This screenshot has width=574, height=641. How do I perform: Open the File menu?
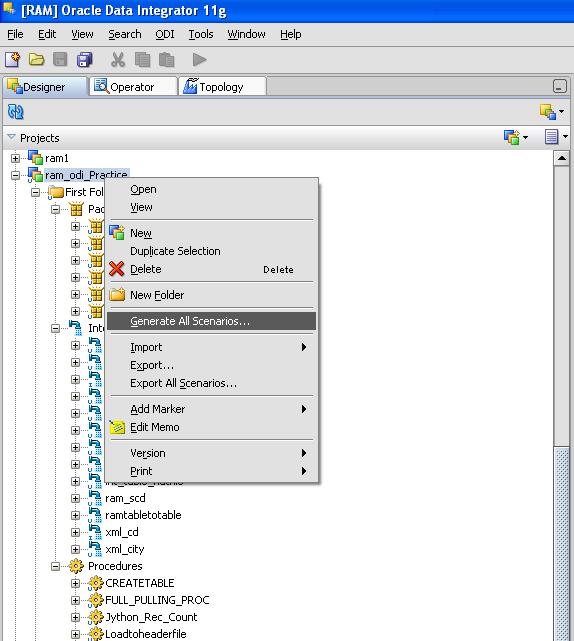click(16, 34)
